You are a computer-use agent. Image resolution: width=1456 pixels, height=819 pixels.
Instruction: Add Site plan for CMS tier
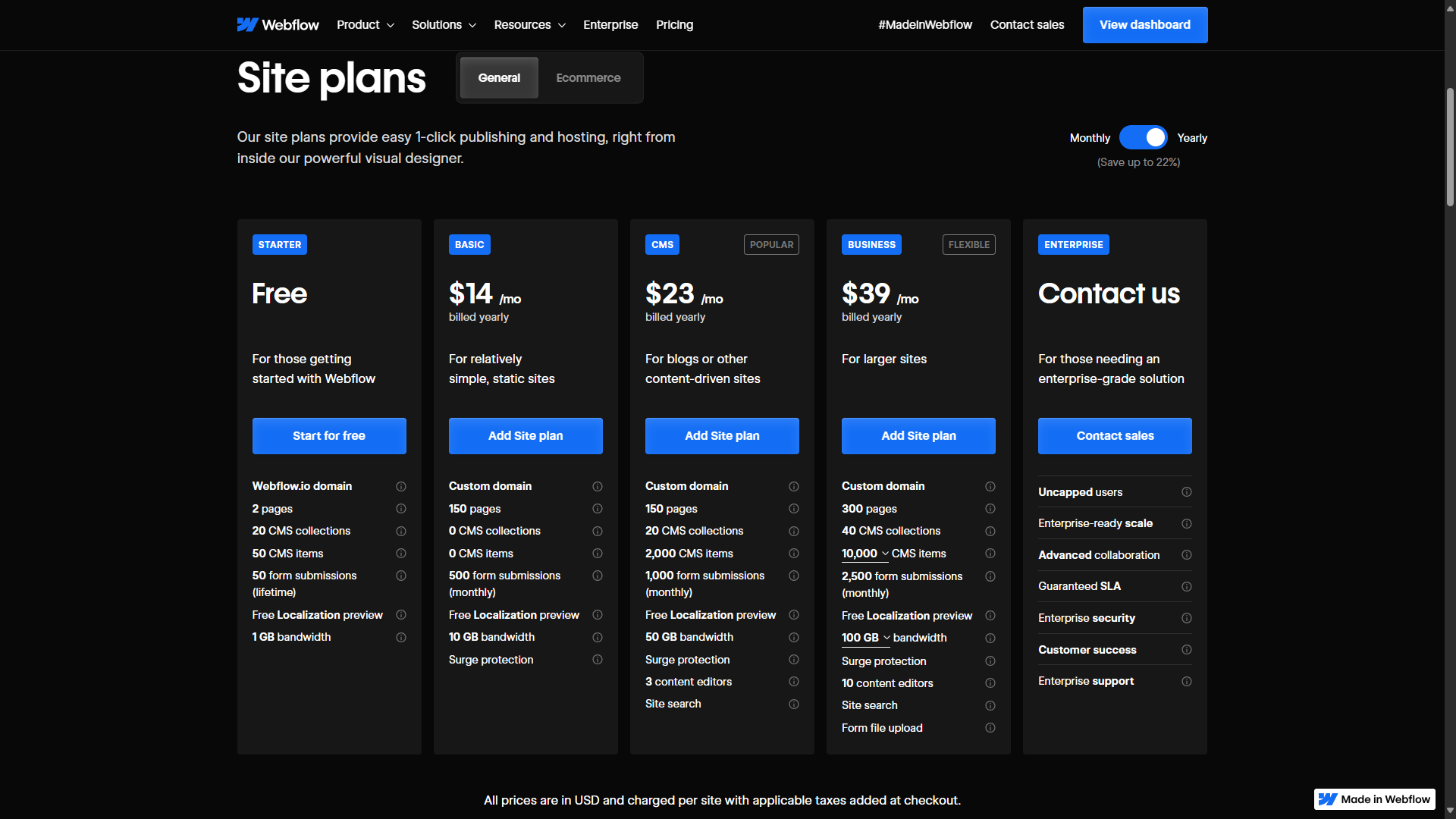(722, 436)
